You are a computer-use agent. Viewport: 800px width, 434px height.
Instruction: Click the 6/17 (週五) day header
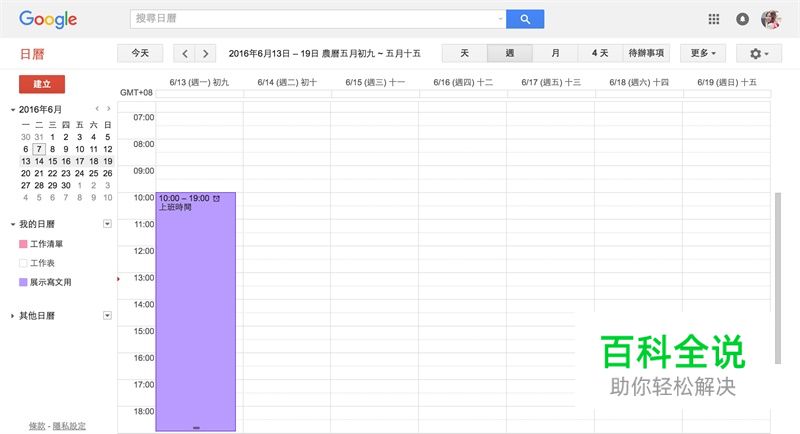[551, 82]
